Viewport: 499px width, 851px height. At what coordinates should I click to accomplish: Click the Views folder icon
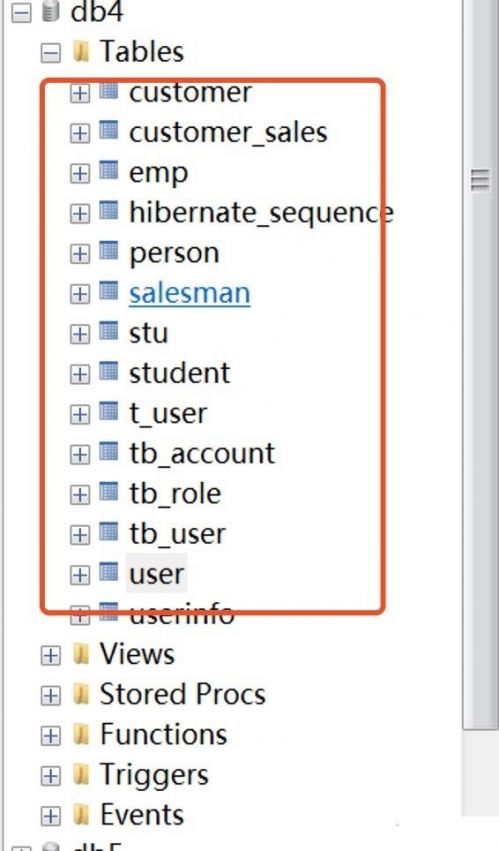[x=80, y=655]
